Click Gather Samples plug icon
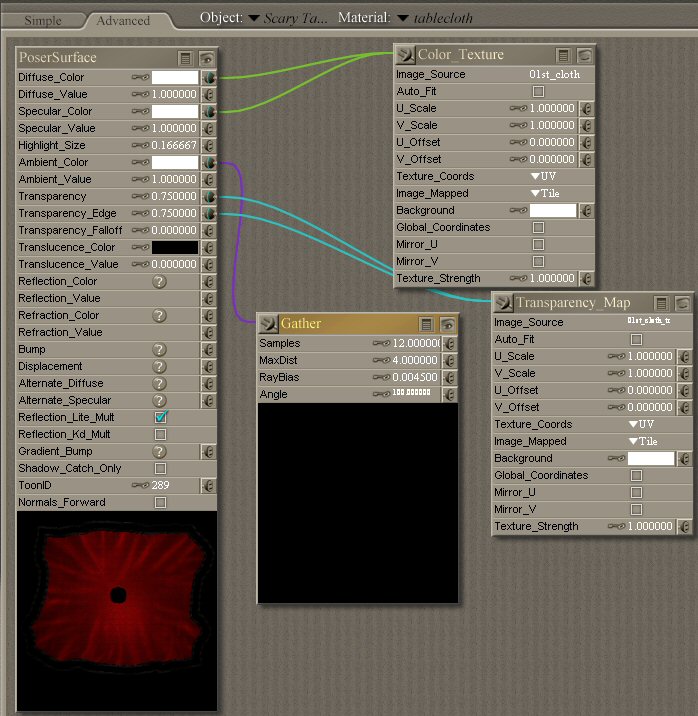Screen dimensions: 698x716 [x=450, y=343]
